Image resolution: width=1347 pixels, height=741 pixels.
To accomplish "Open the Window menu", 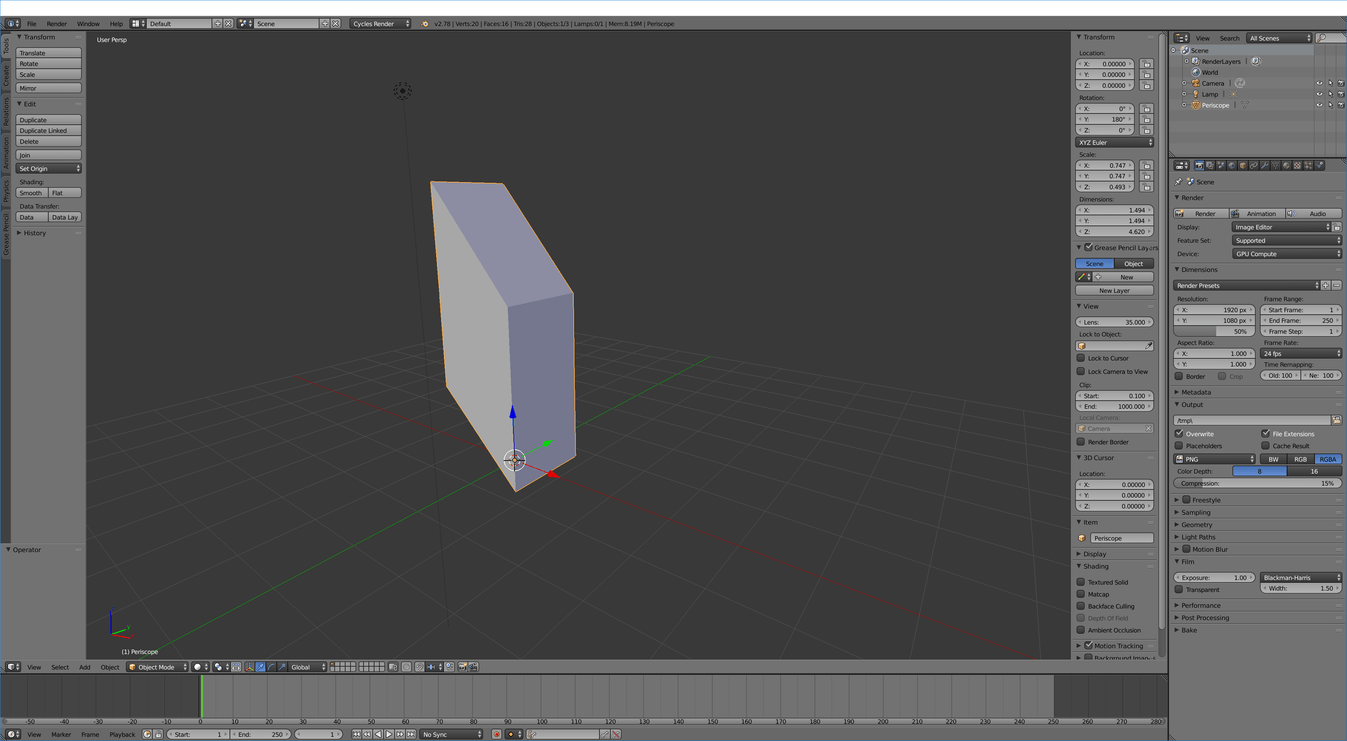I will [88, 24].
